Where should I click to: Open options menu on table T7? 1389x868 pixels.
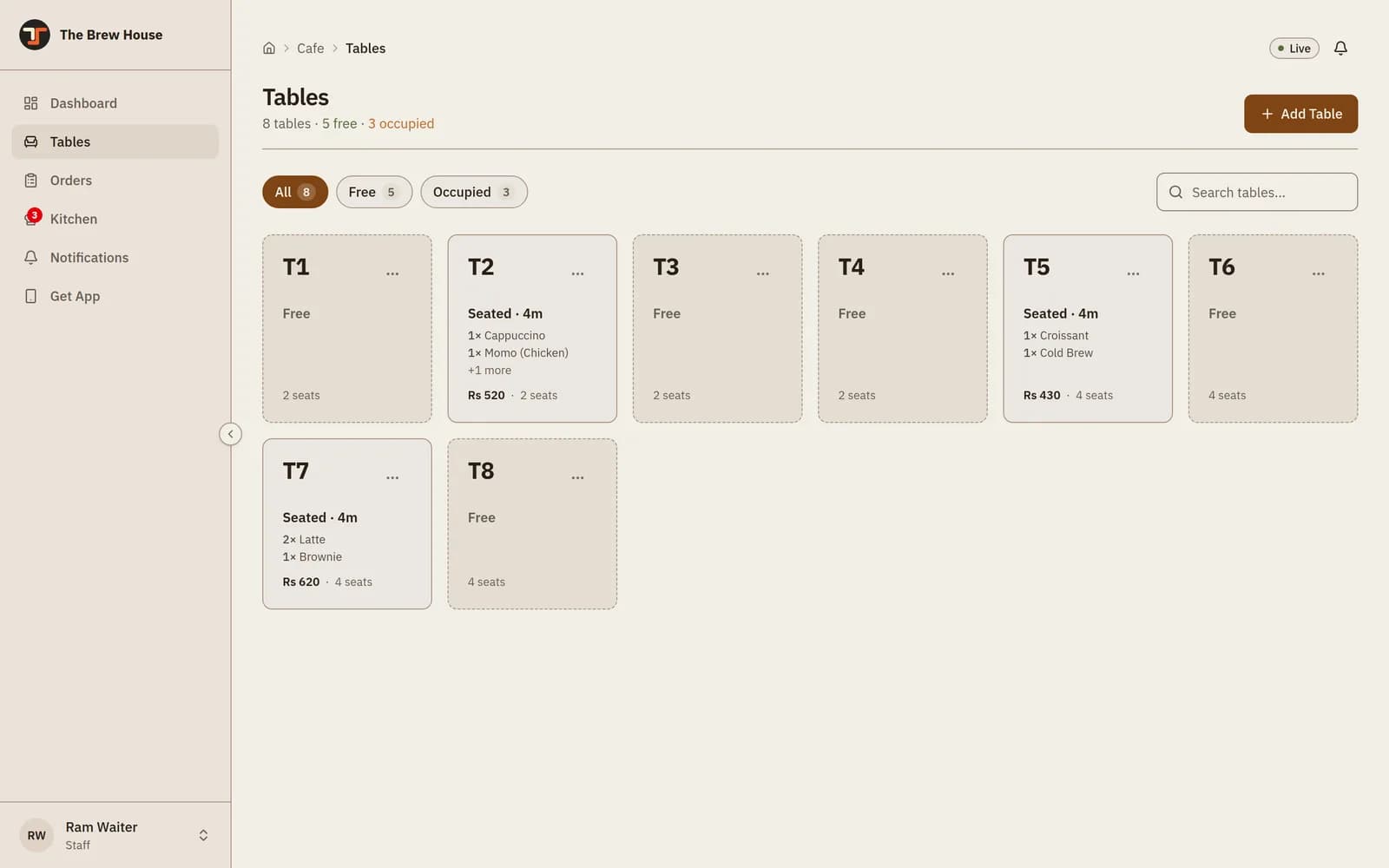392,477
